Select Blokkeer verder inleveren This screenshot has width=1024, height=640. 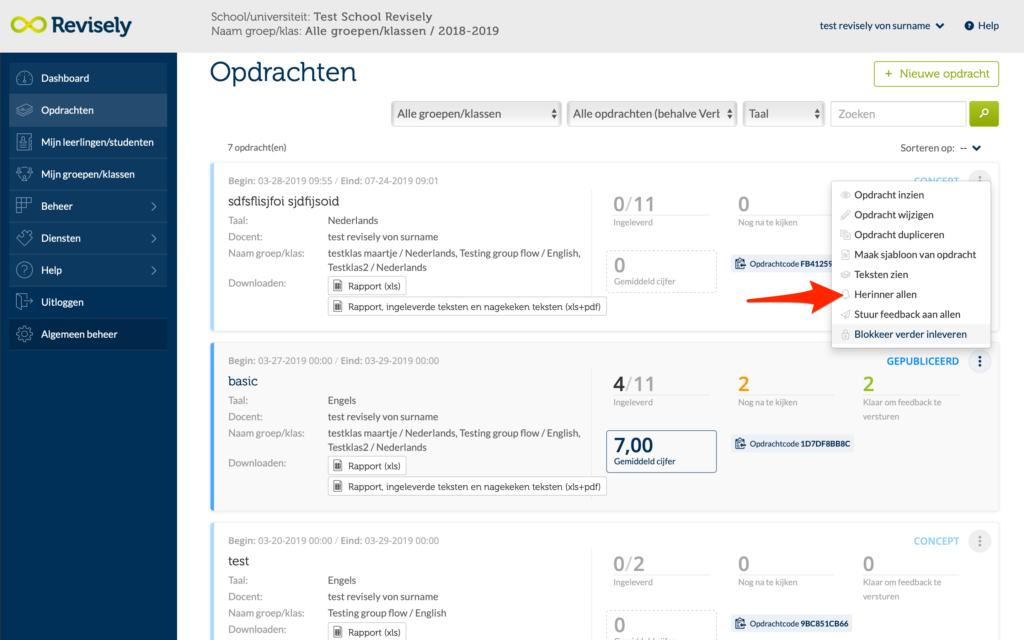click(x=911, y=334)
